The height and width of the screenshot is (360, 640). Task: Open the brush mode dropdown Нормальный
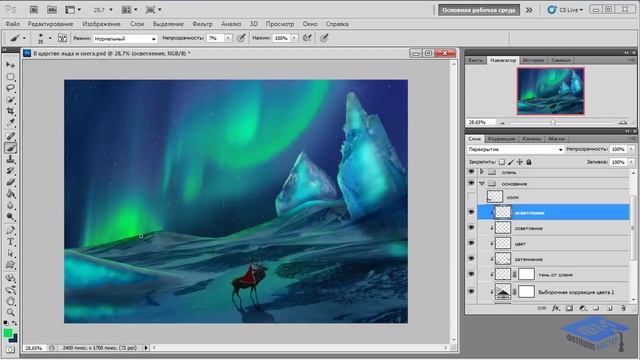[x=125, y=38]
